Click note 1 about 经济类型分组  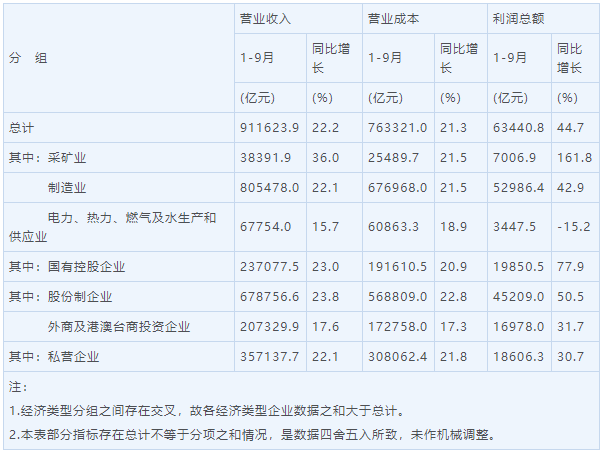[207, 410]
